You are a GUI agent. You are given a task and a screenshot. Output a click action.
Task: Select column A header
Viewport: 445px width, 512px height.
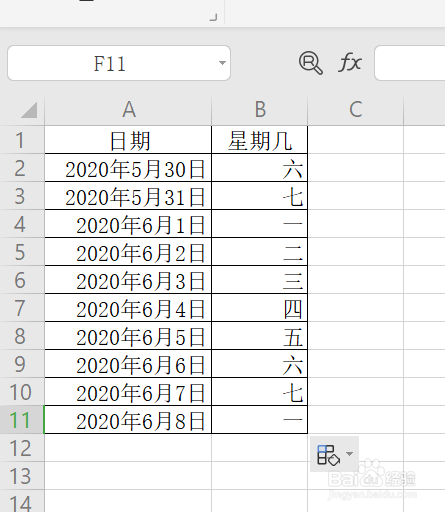point(128,110)
